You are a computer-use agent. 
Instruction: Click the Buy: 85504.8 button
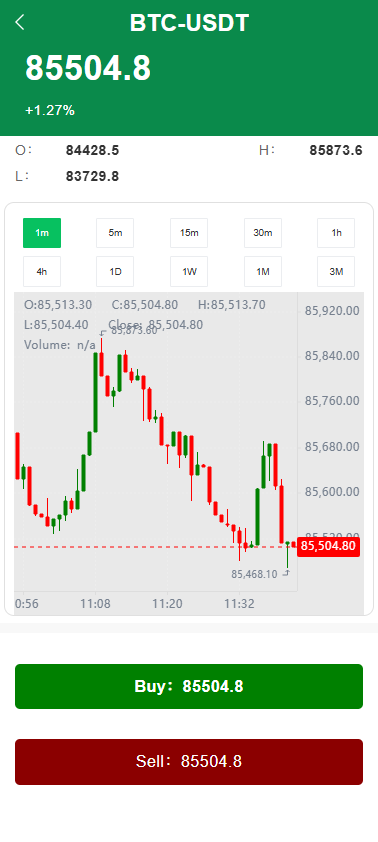pos(189,686)
